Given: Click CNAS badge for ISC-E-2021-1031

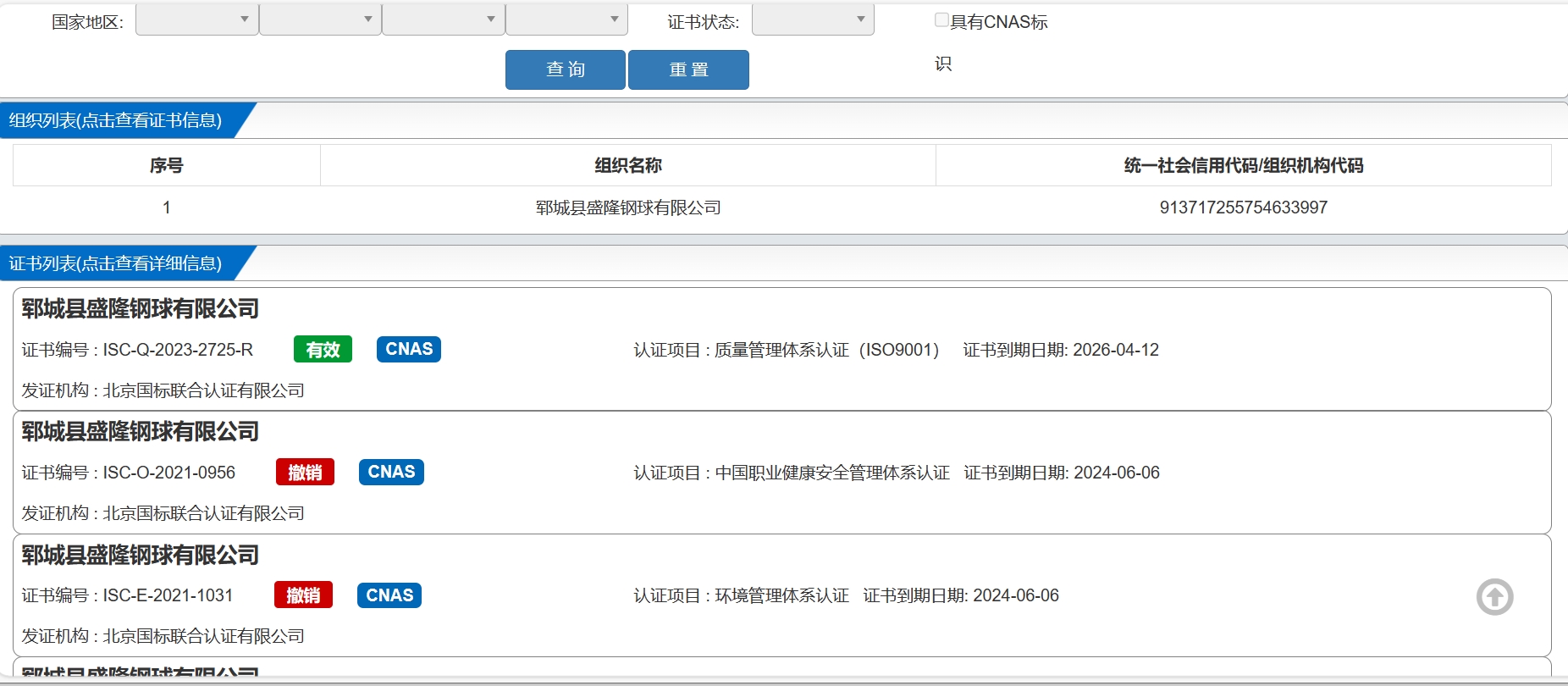Looking at the screenshot, I should [389, 595].
